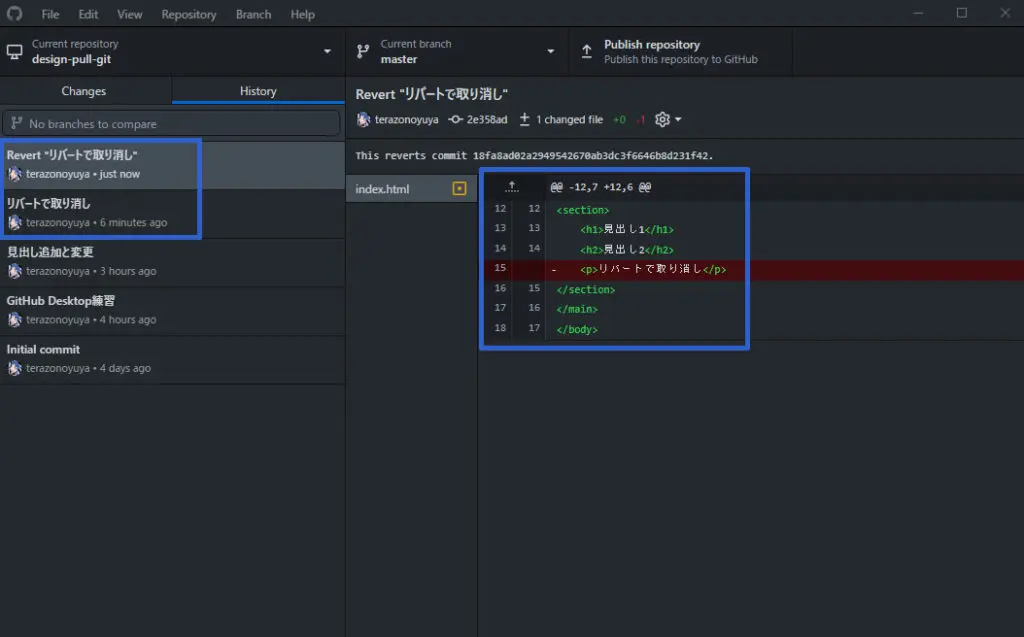Open the Current repository dropdown
The image size is (1024, 637).
[172, 52]
